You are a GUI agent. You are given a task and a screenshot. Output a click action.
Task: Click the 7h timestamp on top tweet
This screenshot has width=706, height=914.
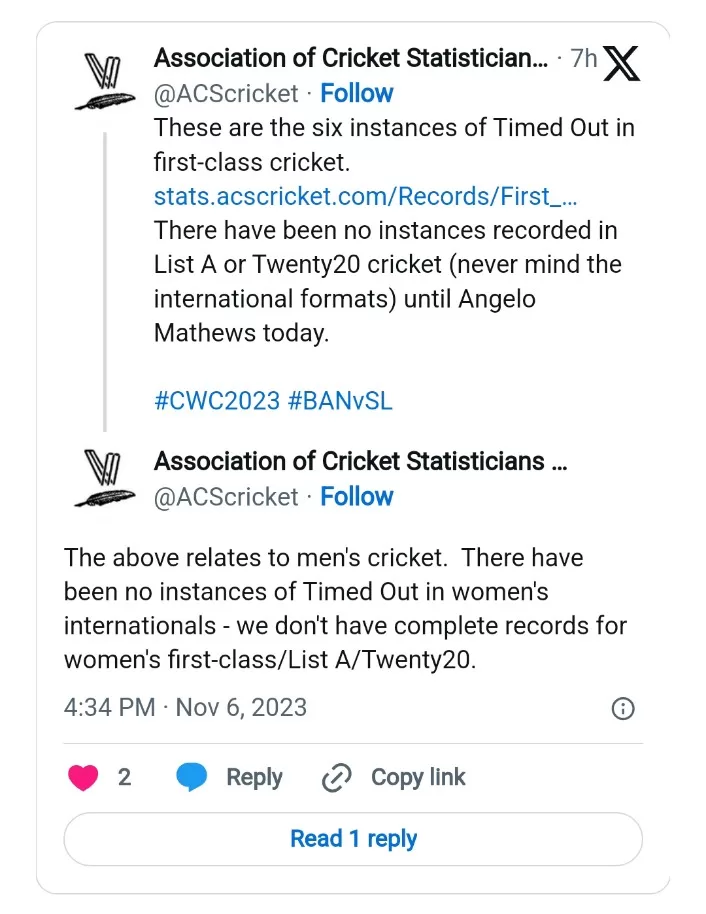point(583,59)
